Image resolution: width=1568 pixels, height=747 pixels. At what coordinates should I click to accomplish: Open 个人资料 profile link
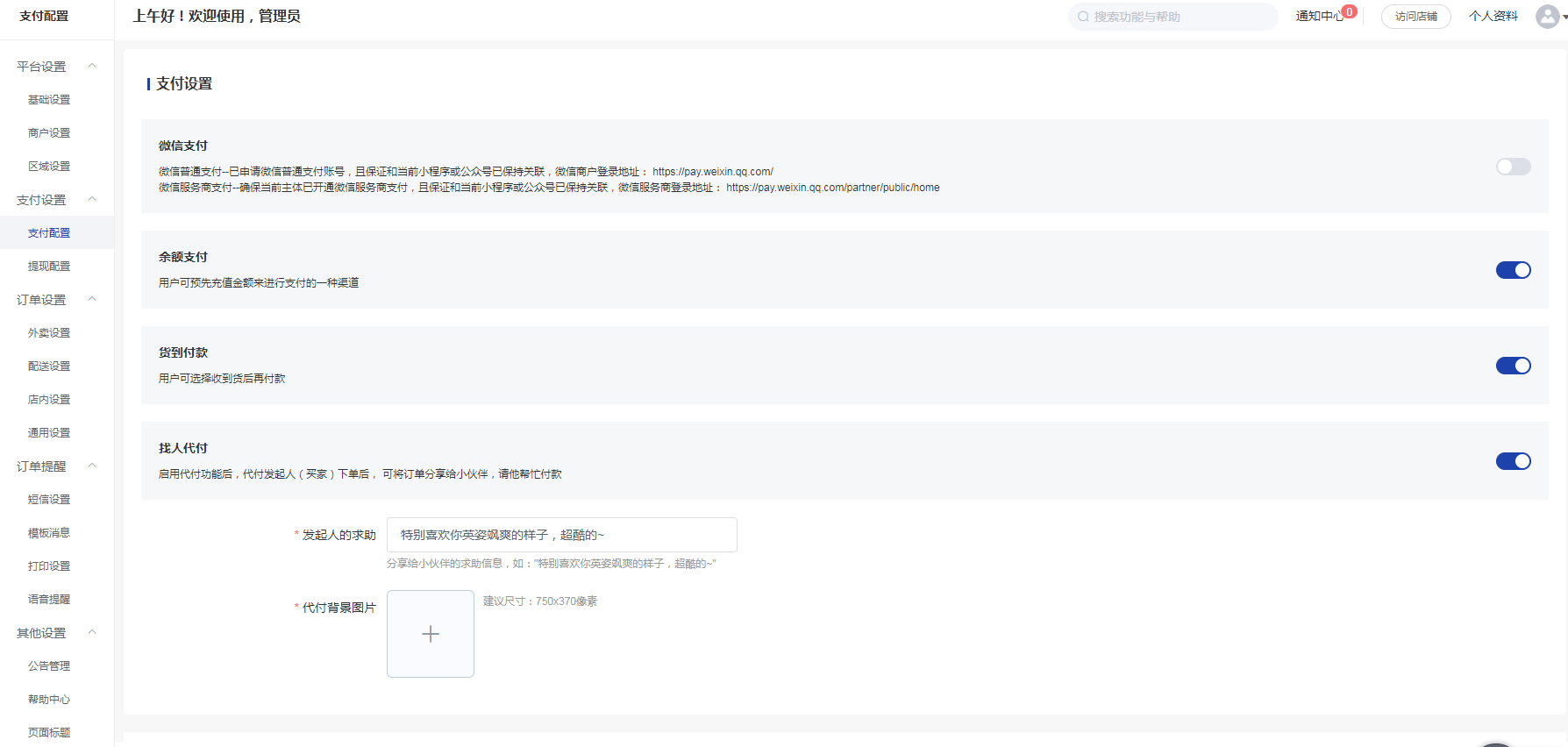click(1493, 17)
